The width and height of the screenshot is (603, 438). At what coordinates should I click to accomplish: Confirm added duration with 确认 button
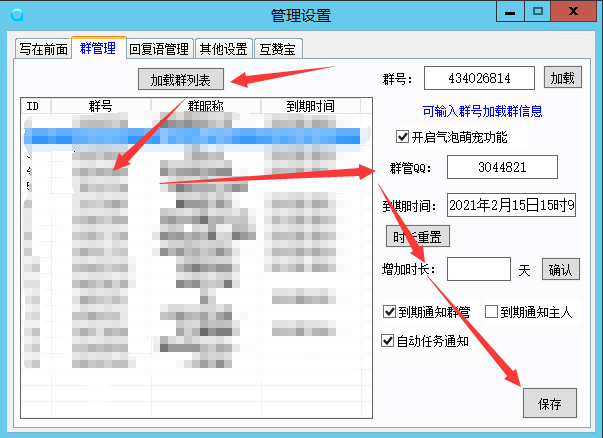pos(560,269)
